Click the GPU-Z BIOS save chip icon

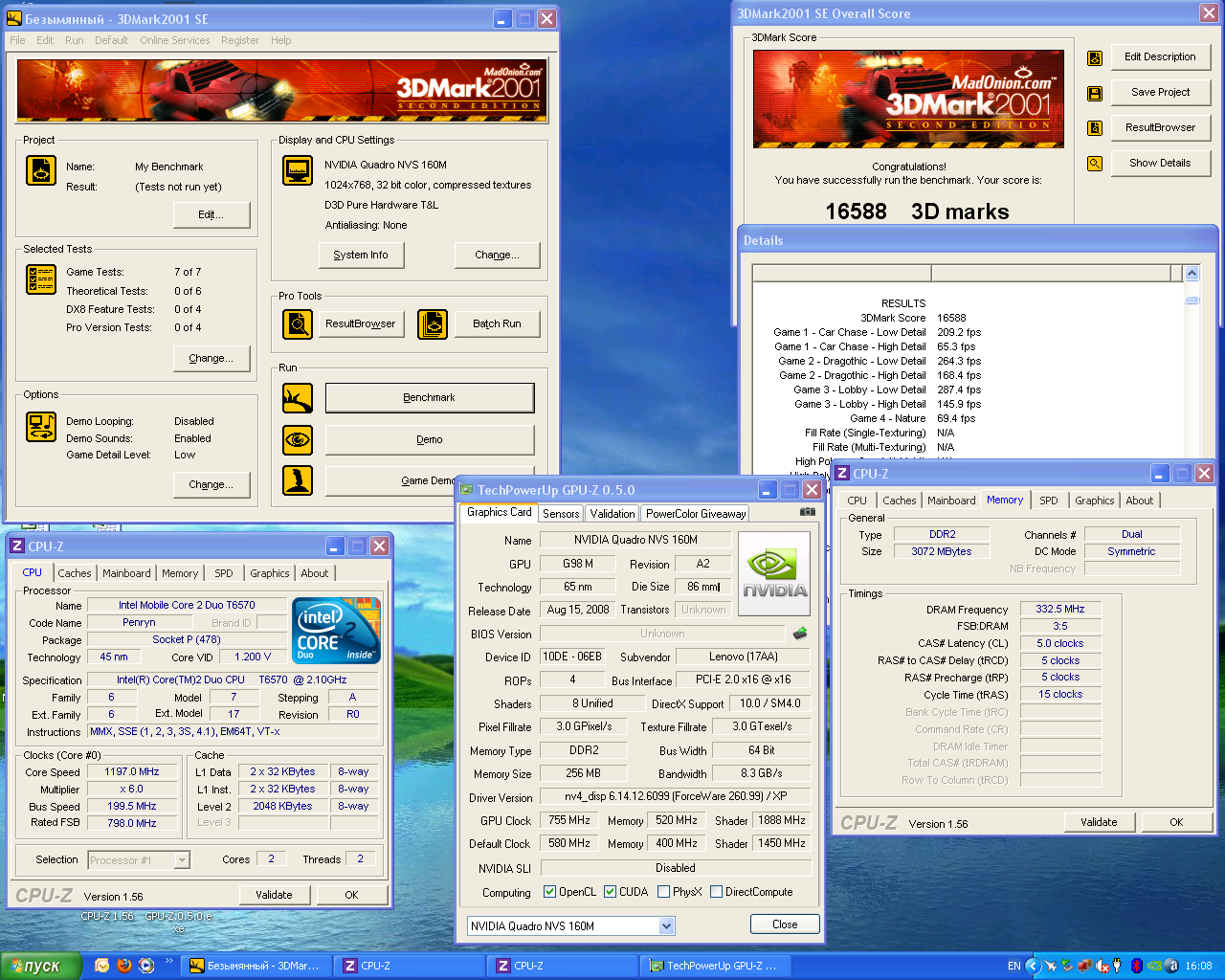[800, 634]
